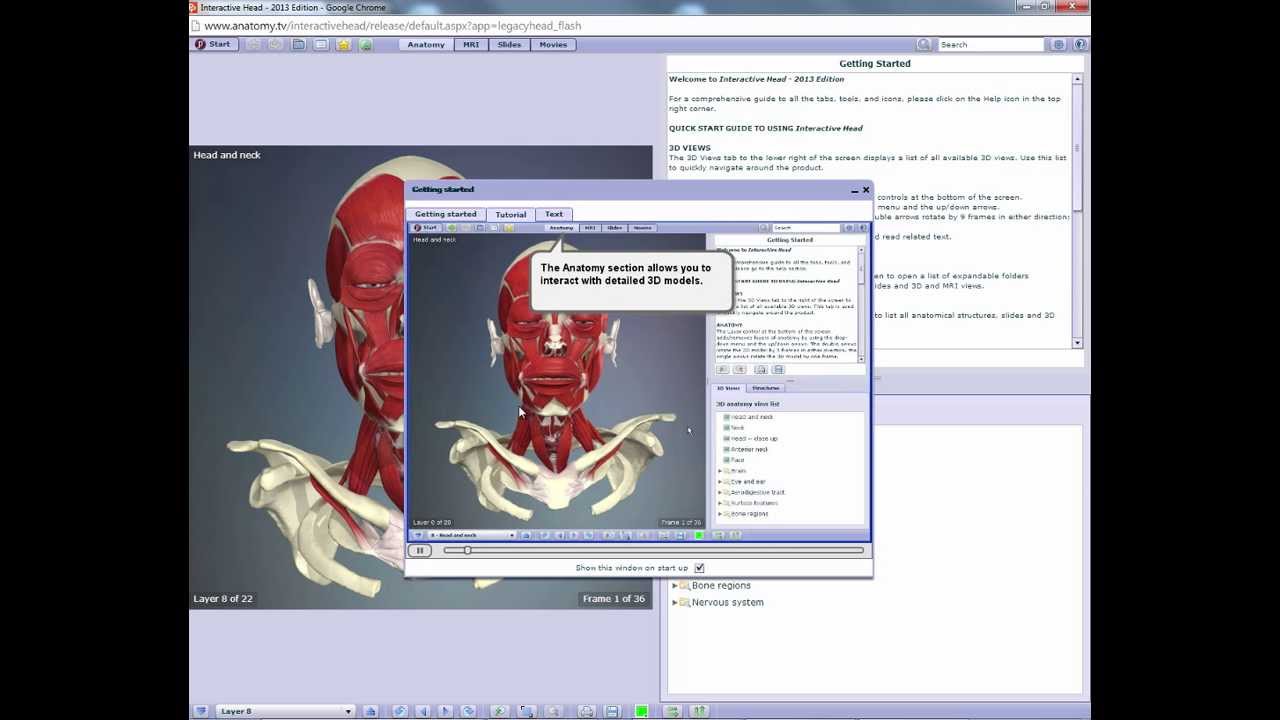Toggle the Show this window on start up checkbox

click(x=699, y=568)
